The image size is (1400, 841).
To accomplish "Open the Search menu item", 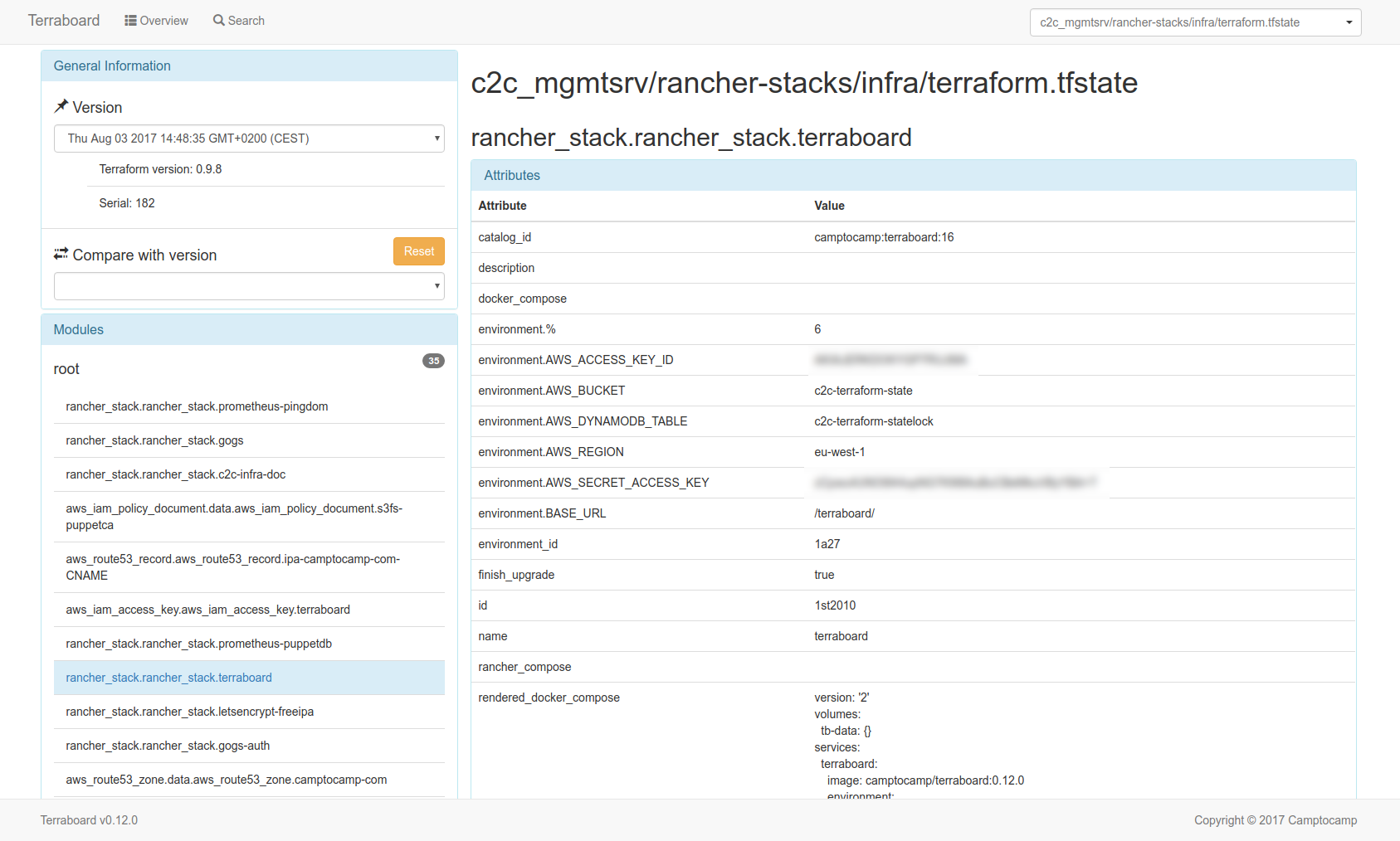I will [x=239, y=21].
